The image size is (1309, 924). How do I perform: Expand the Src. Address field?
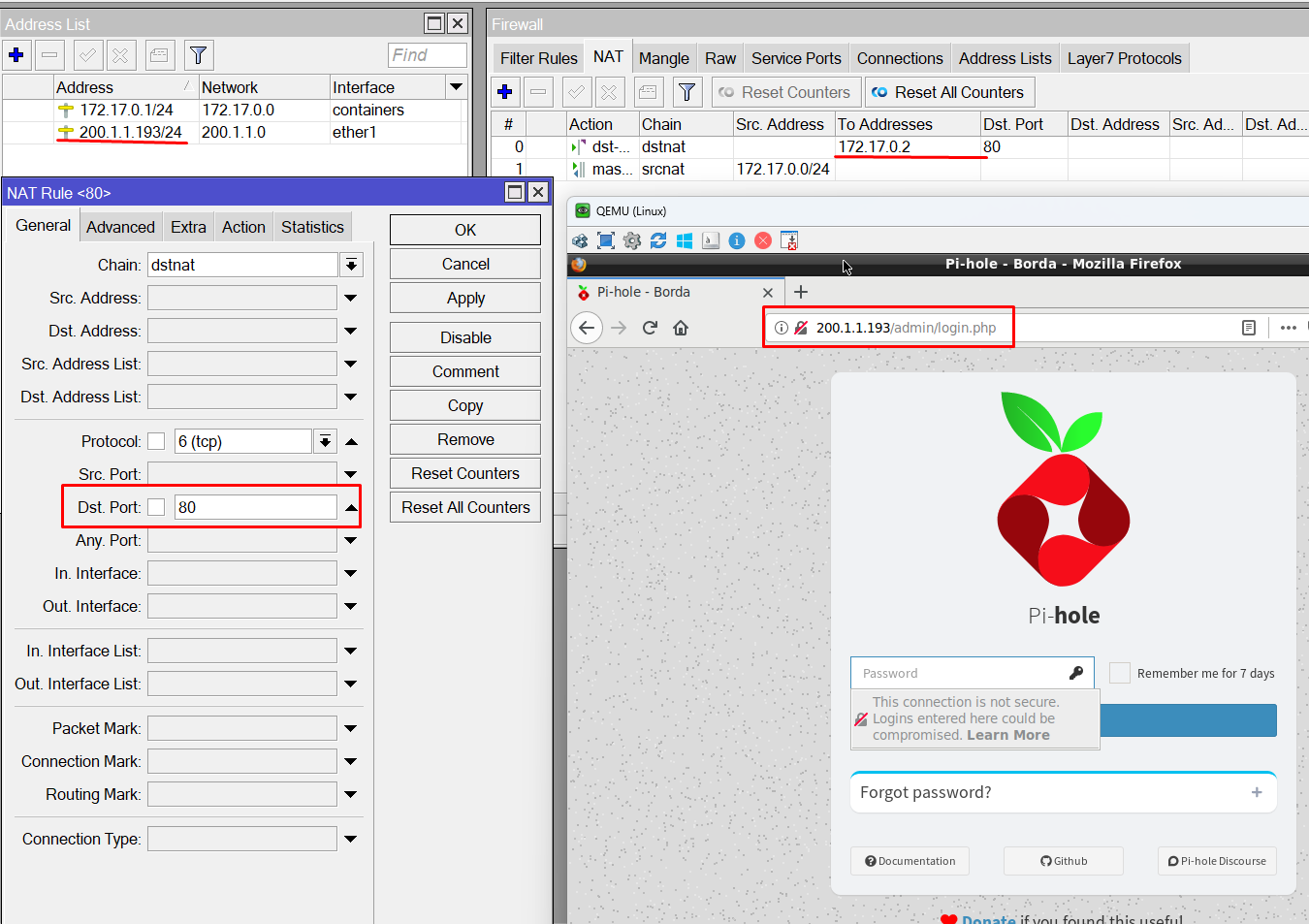(x=351, y=298)
